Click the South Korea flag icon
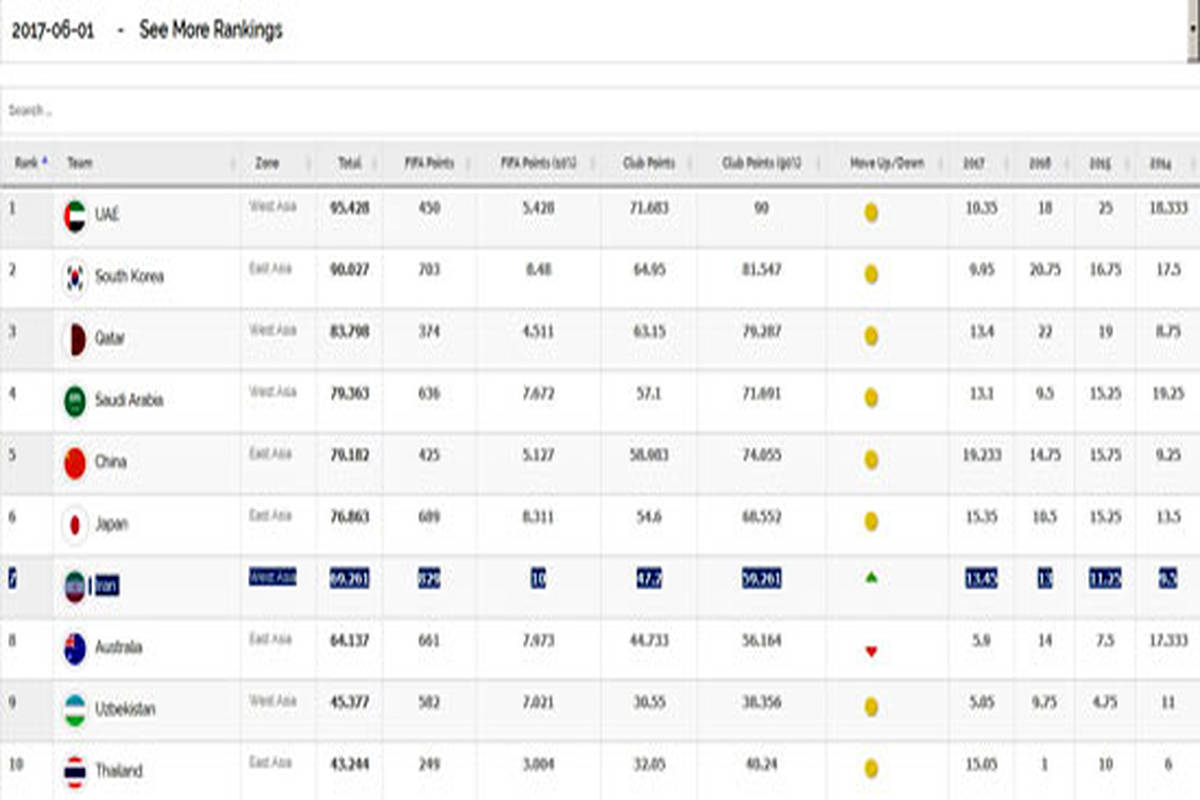 pos(75,278)
